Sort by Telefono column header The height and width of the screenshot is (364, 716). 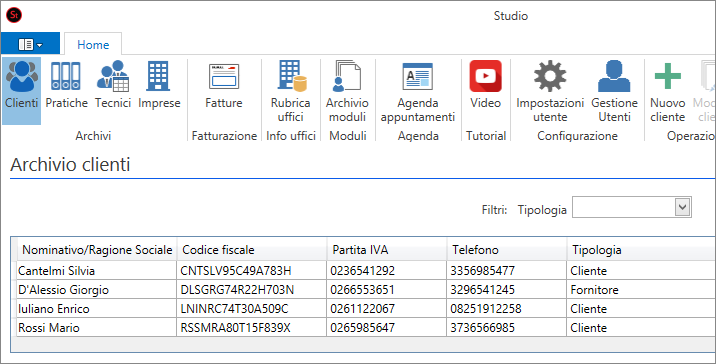coord(507,250)
